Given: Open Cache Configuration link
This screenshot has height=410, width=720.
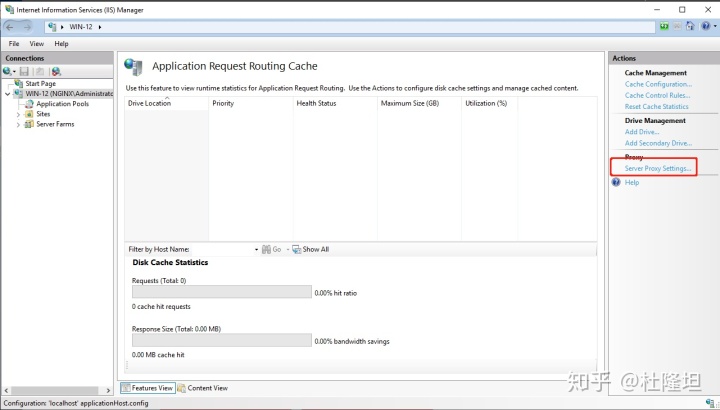Looking at the screenshot, I should (658, 84).
